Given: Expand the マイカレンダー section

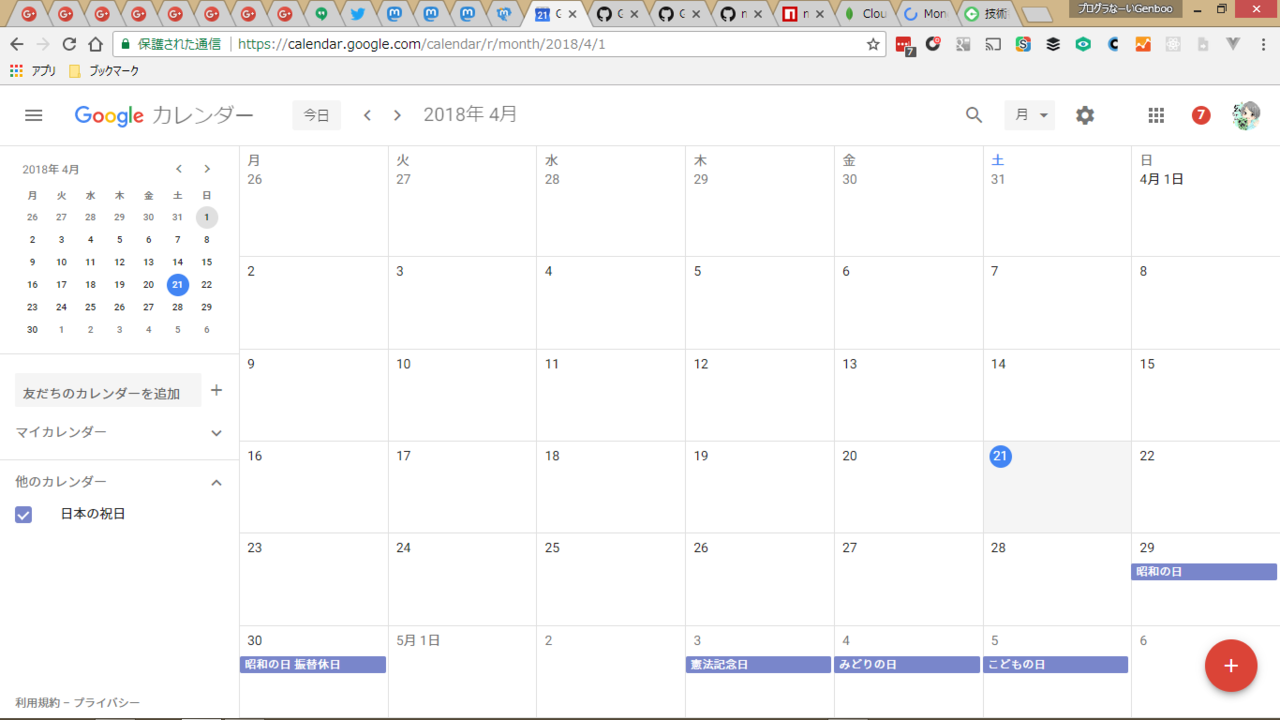Looking at the screenshot, I should pyautogui.click(x=216, y=433).
